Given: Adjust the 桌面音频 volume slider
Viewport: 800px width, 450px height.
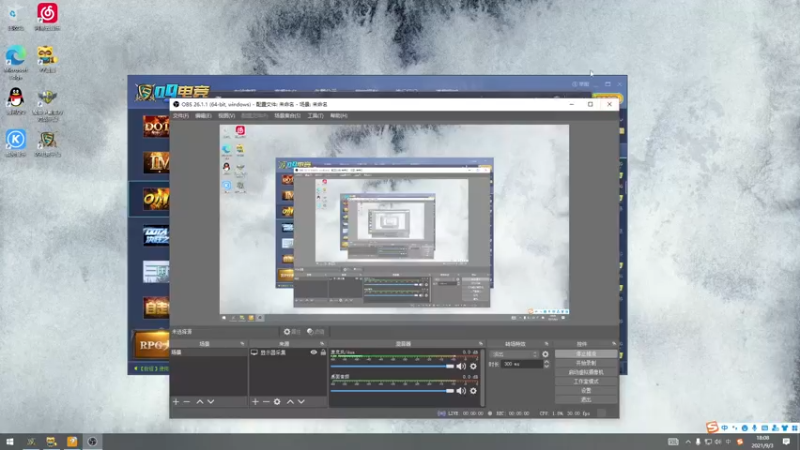Looking at the screenshot, I should (x=392, y=390).
